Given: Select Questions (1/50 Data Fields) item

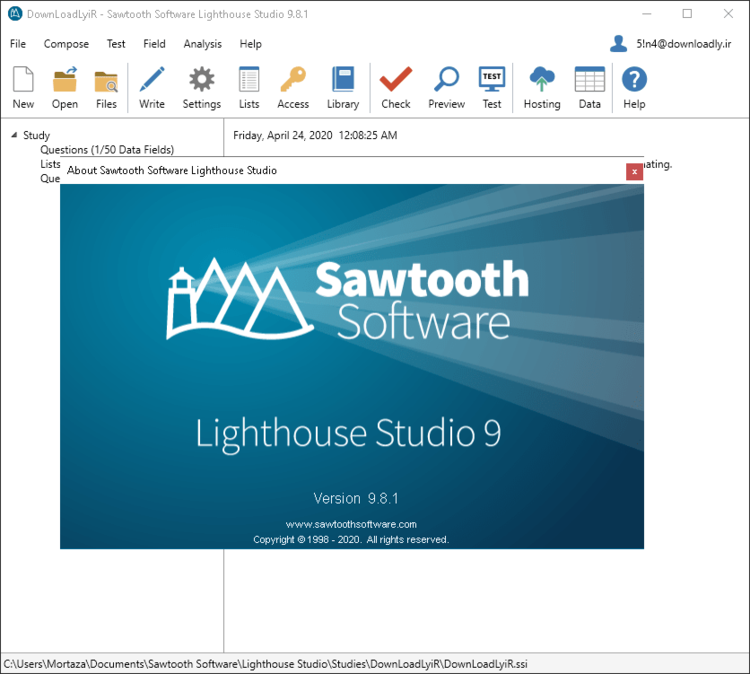Looking at the screenshot, I should pos(107,150).
